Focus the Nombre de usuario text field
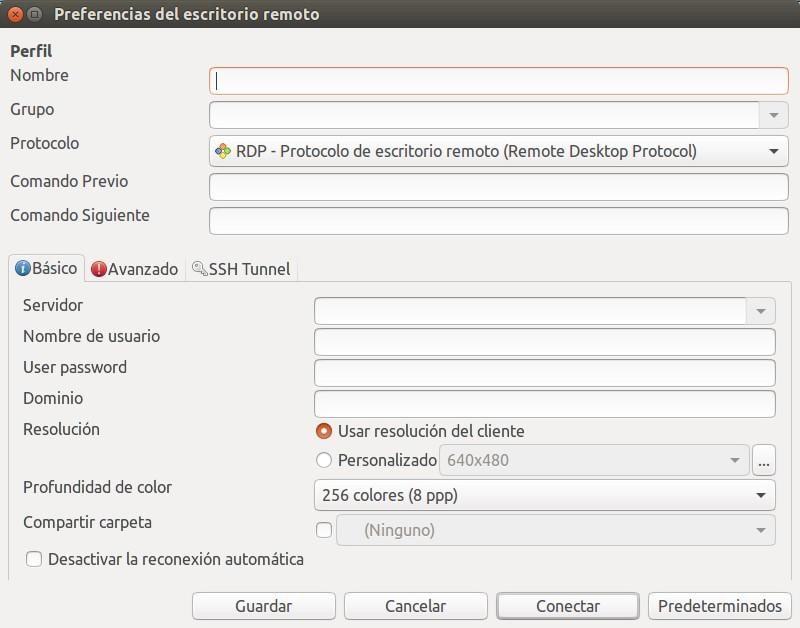800x628 pixels. coord(544,342)
